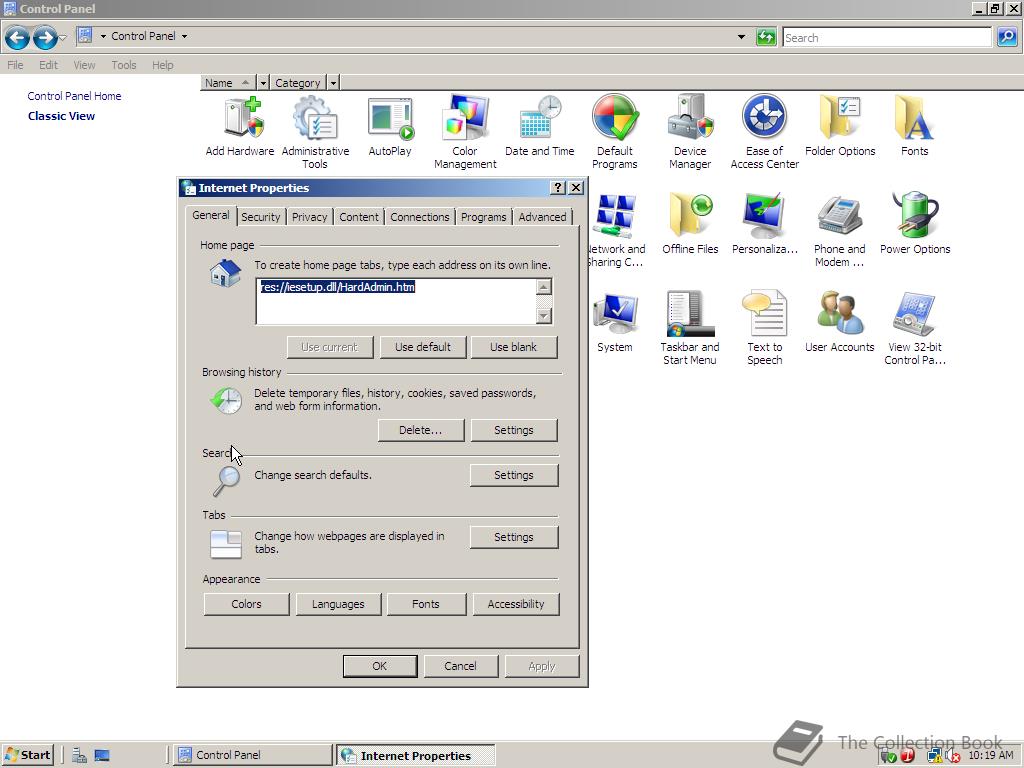The height and width of the screenshot is (768, 1024).
Task: Open Device Manager icon
Action: pyautogui.click(x=690, y=133)
